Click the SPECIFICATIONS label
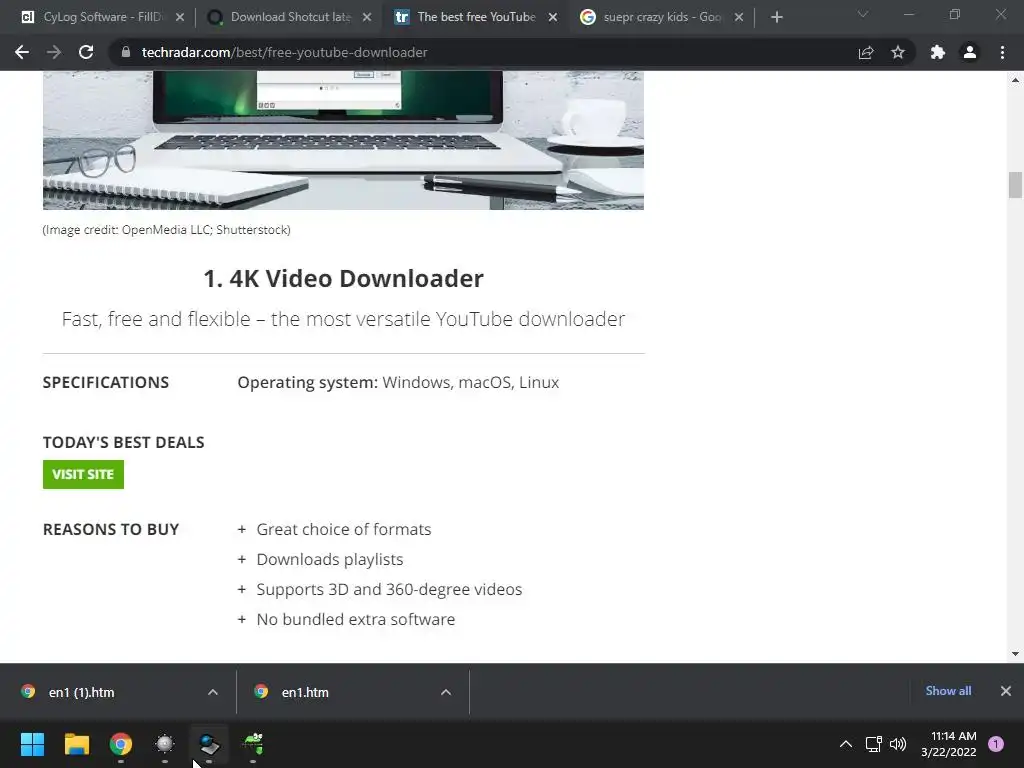Image resolution: width=1024 pixels, height=768 pixels. [x=106, y=382]
